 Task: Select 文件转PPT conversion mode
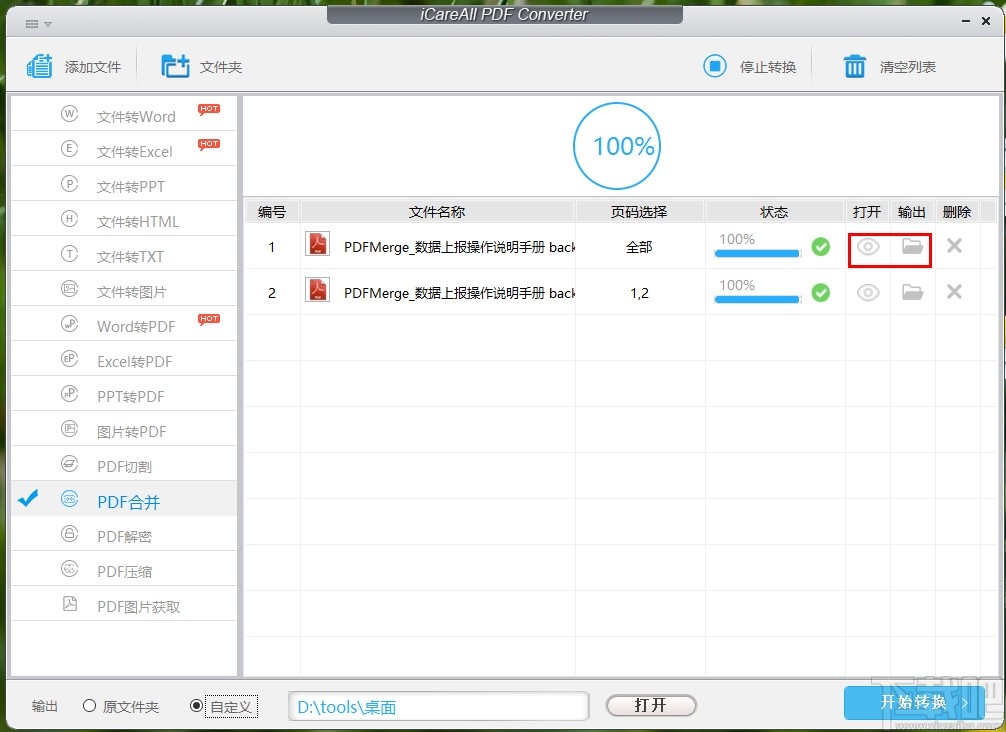(124, 184)
